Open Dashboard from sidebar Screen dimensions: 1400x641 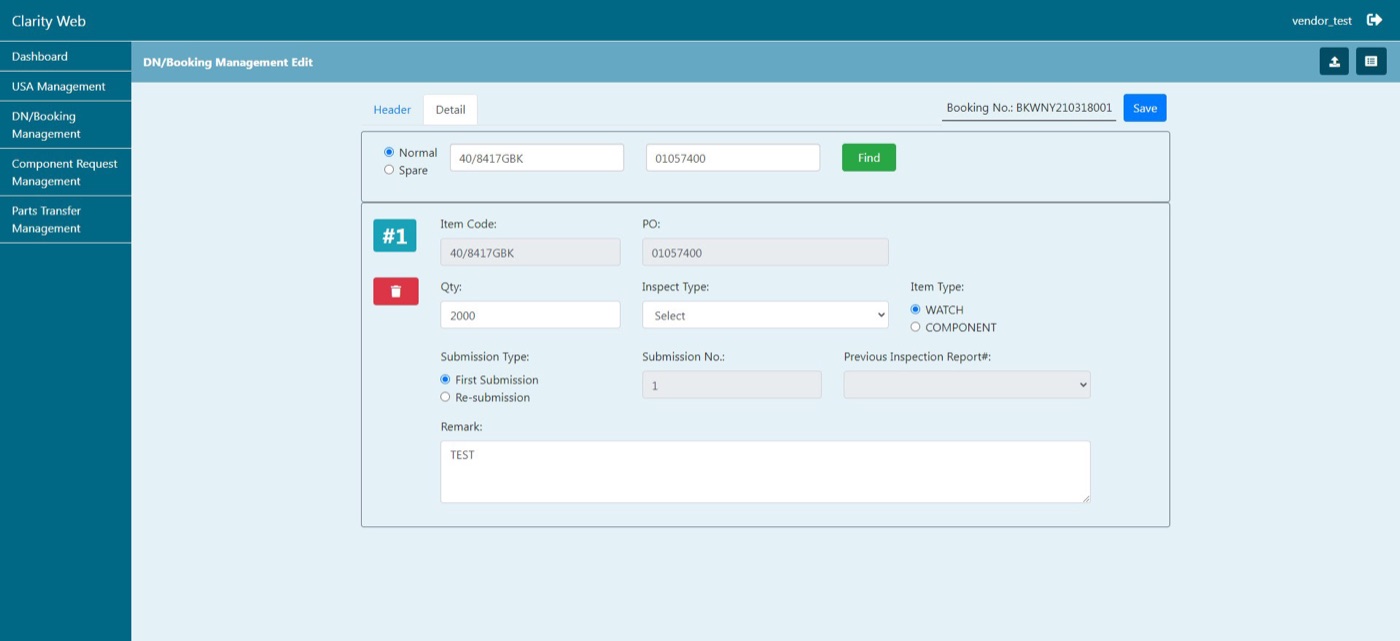point(66,57)
